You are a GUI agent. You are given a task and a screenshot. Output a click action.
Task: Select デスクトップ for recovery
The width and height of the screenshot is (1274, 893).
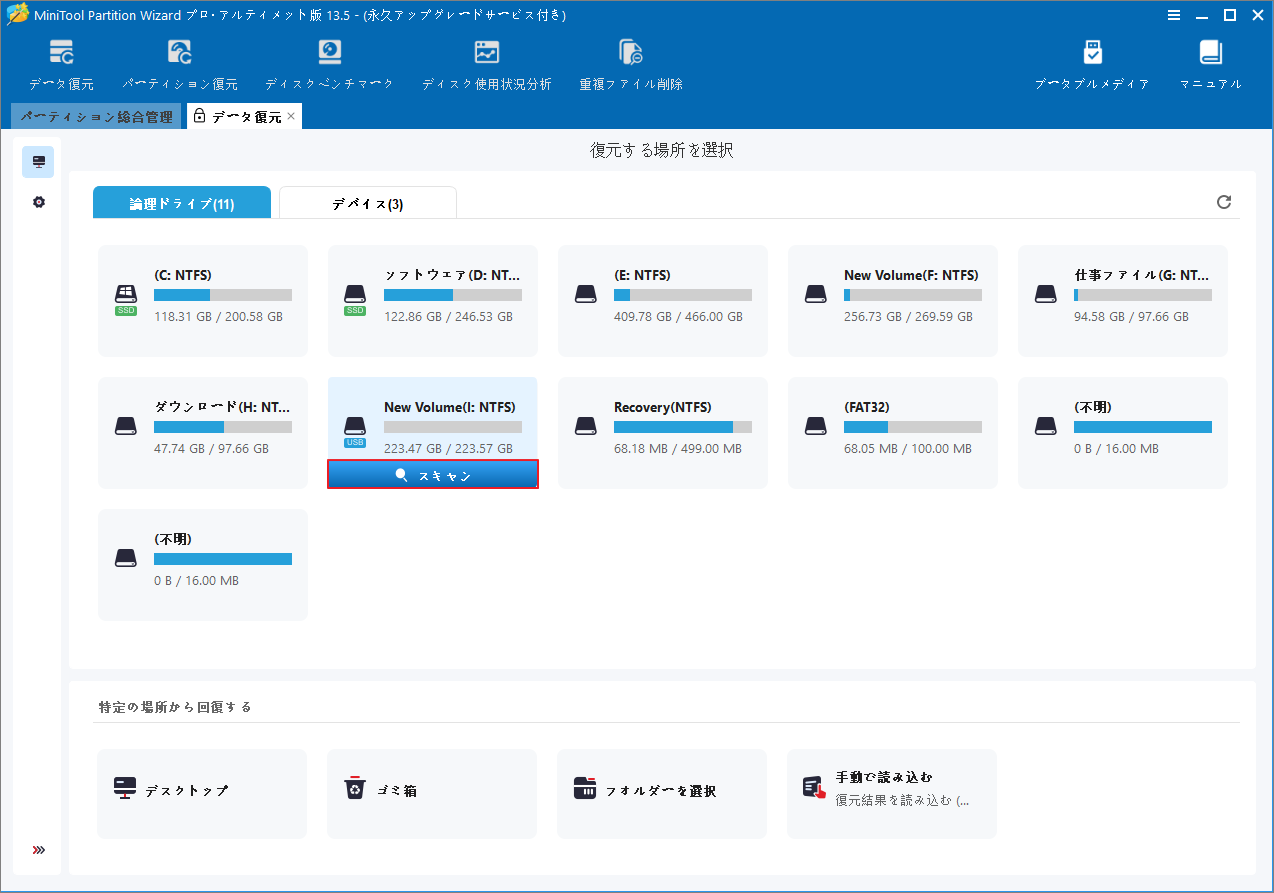tap(202, 793)
